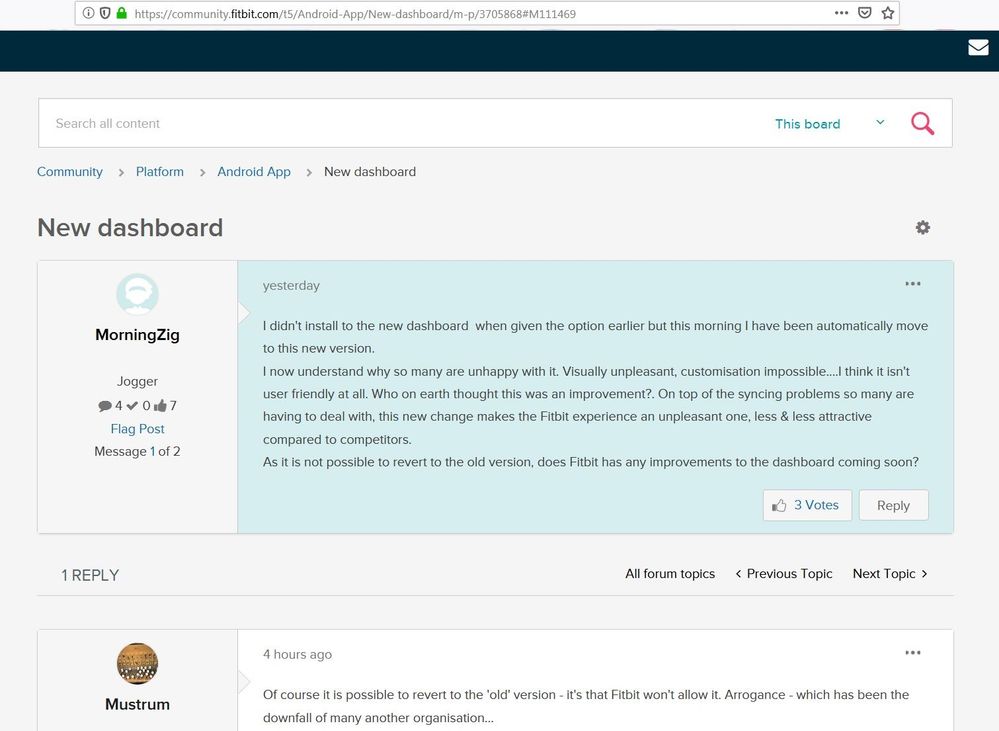Screen dimensions: 999x731
Task: Open All forum topics link
Action: click(x=670, y=574)
